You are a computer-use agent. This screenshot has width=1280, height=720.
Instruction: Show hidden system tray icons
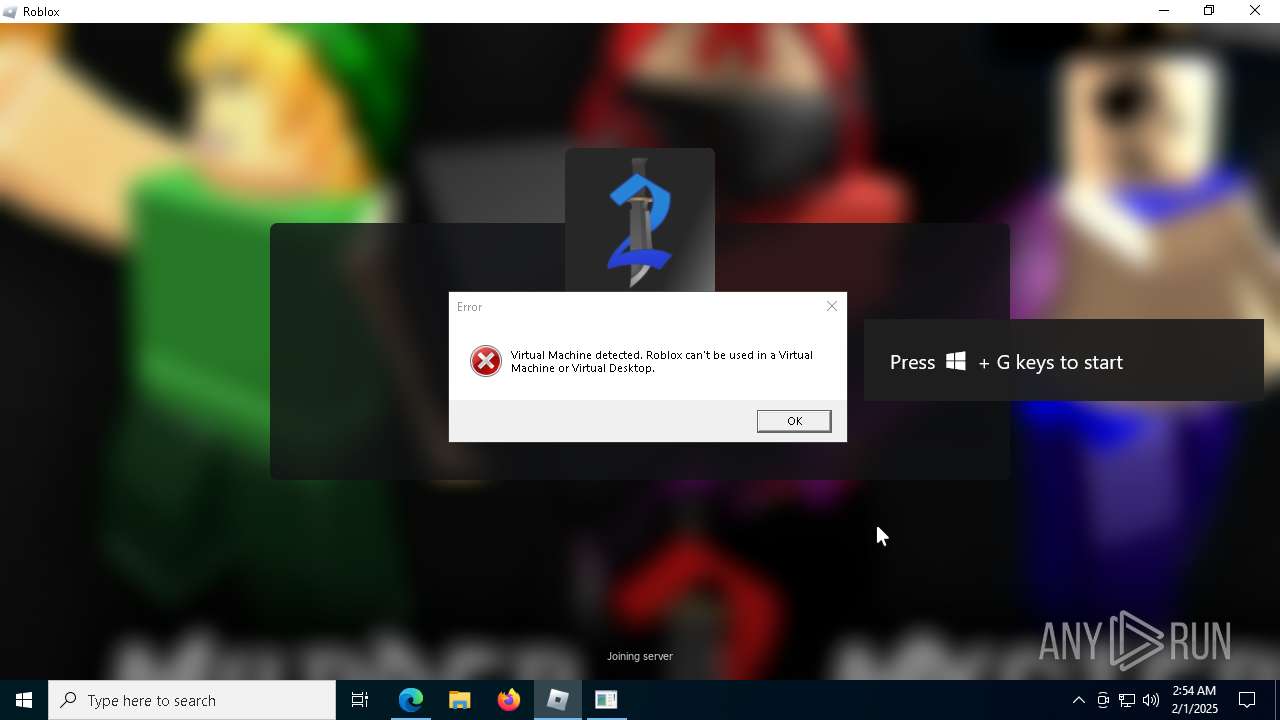coord(1078,700)
